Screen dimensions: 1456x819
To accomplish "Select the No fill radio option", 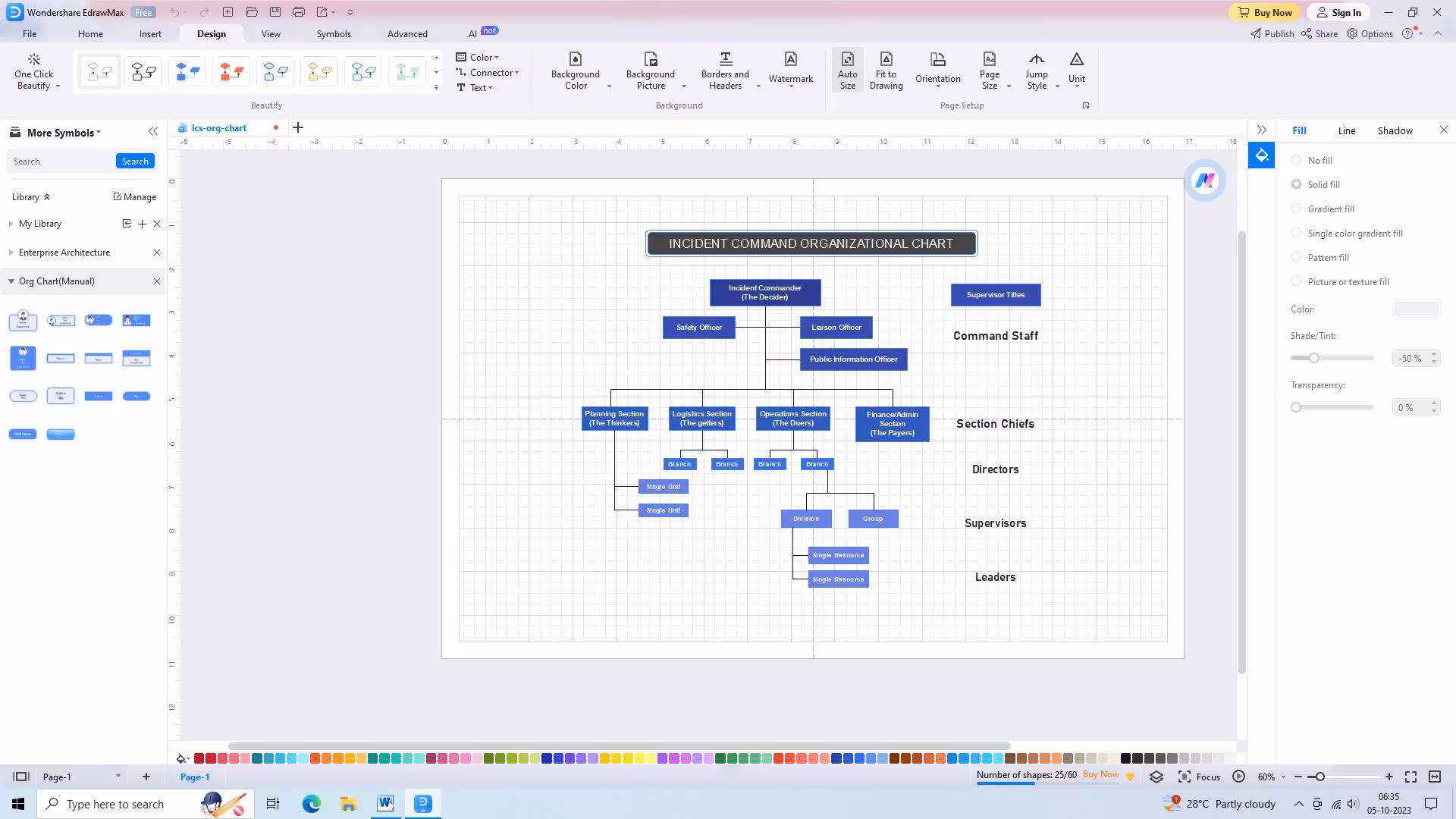I will click(1297, 160).
